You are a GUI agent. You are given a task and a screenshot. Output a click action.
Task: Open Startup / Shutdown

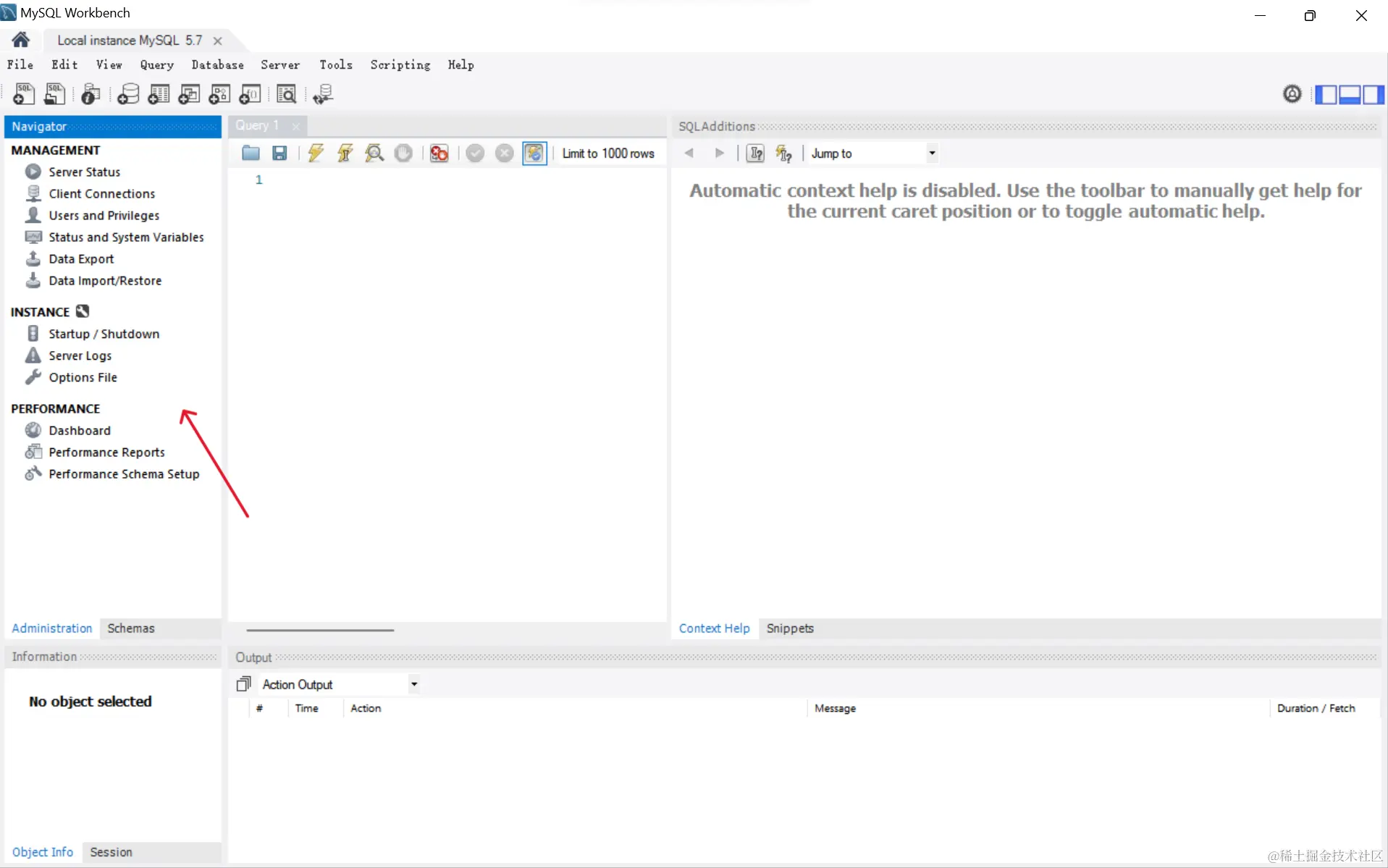(x=104, y=334)
